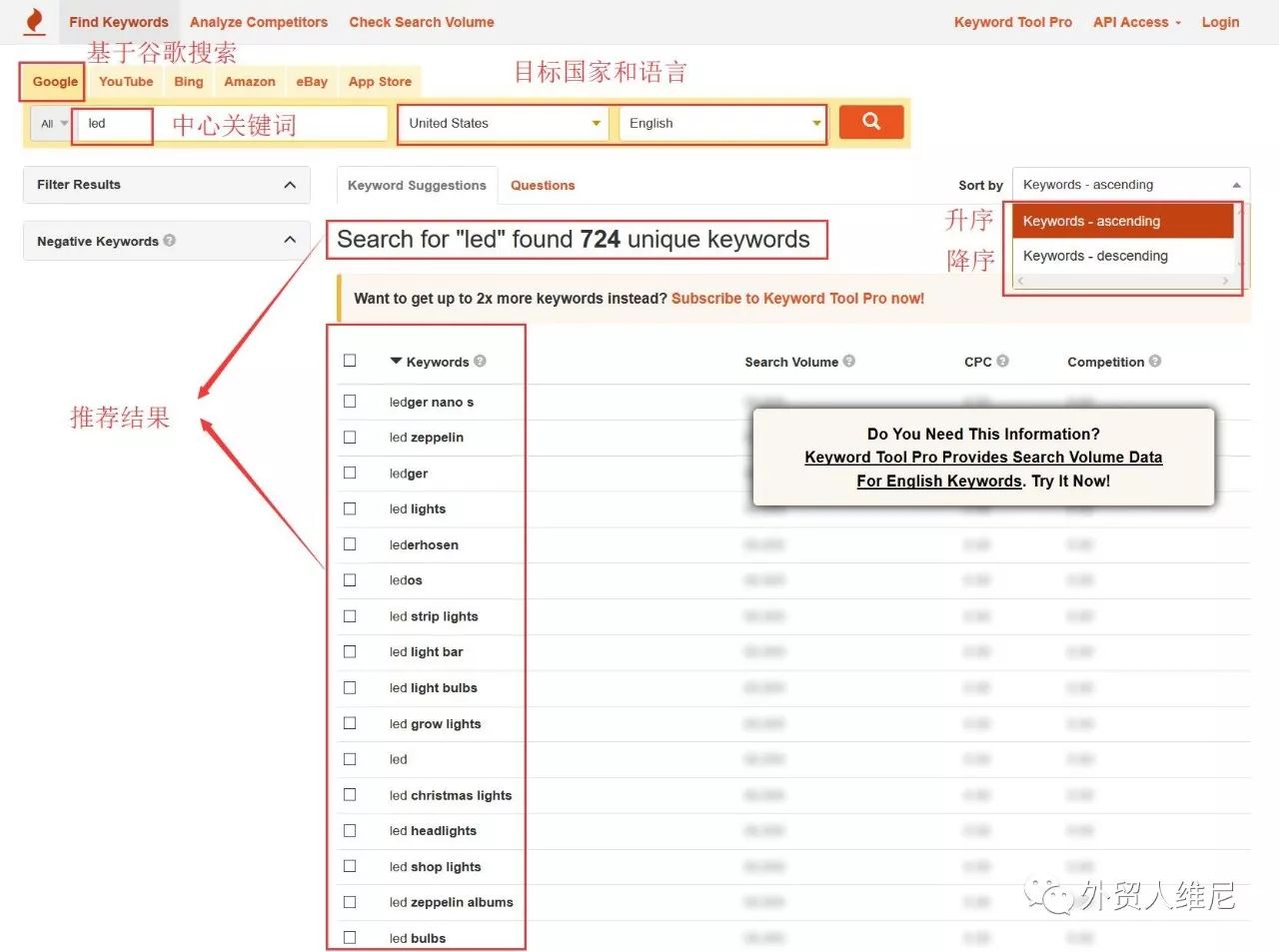Open help icon next to Negative Keywords
Viewport: 1279px width, 952px height.
[x=170, y=240]
